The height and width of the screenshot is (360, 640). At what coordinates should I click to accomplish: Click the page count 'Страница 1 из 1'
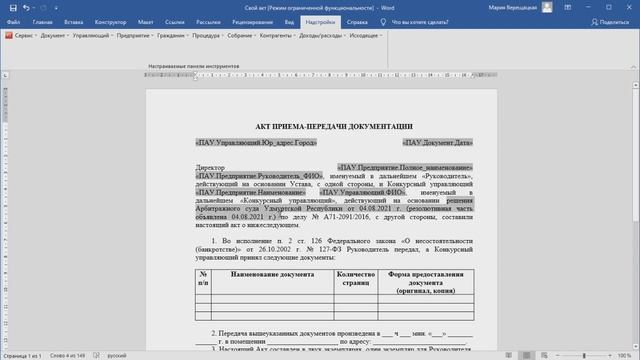[22, 356]
